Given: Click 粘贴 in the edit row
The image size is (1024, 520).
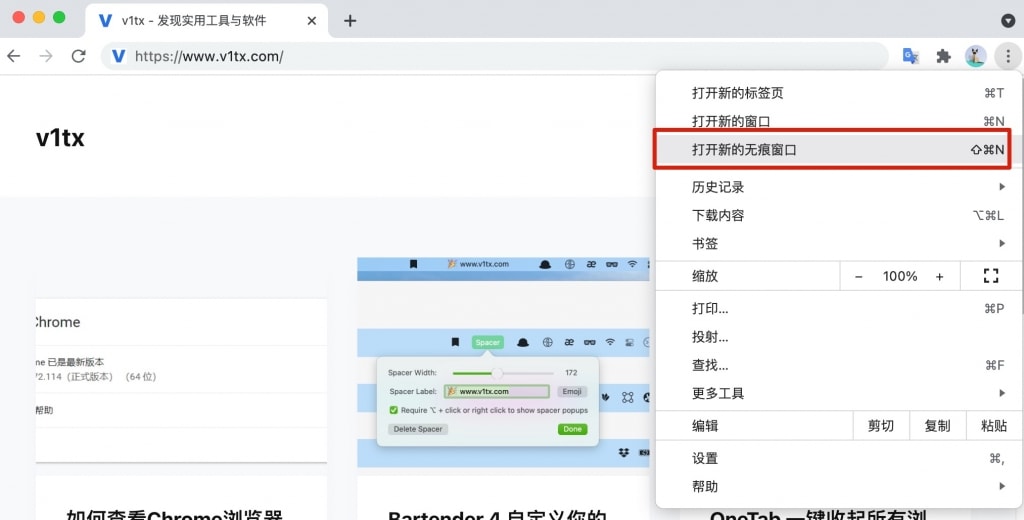Looking at the screenshot, I should coord(994,426).
